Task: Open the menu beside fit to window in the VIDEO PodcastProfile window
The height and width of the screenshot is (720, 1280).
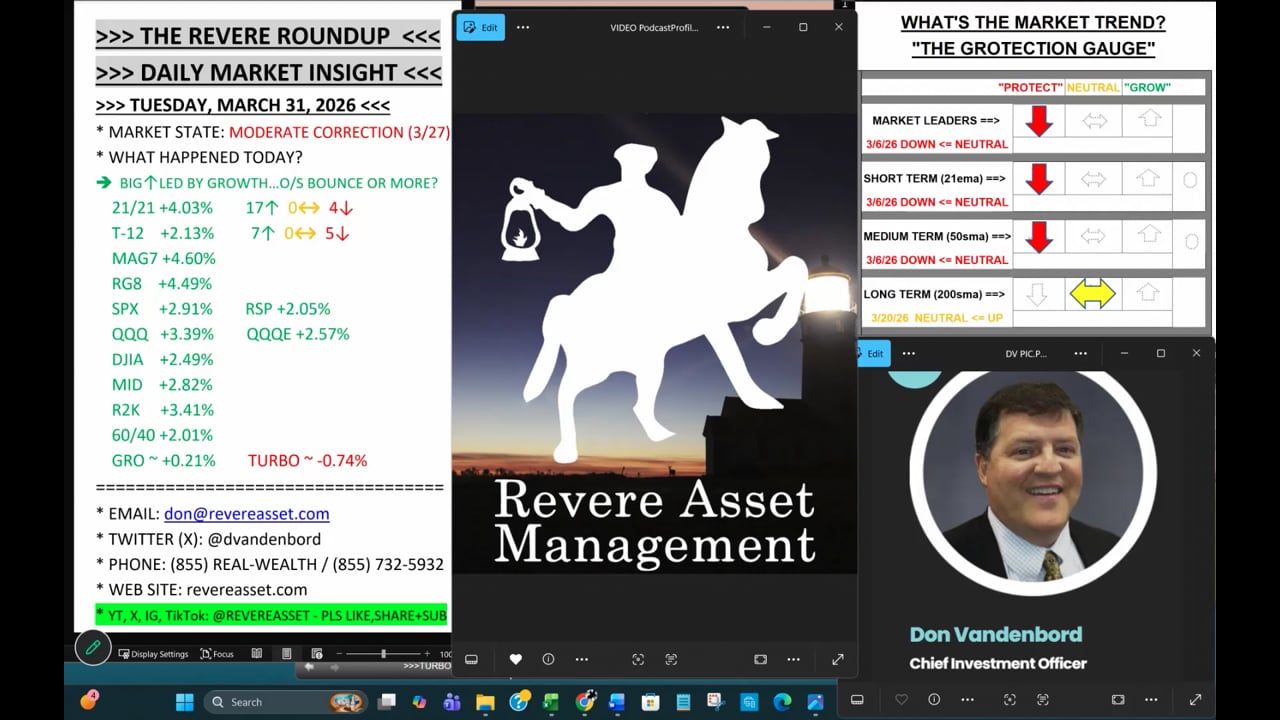Action: pos(793,659)
